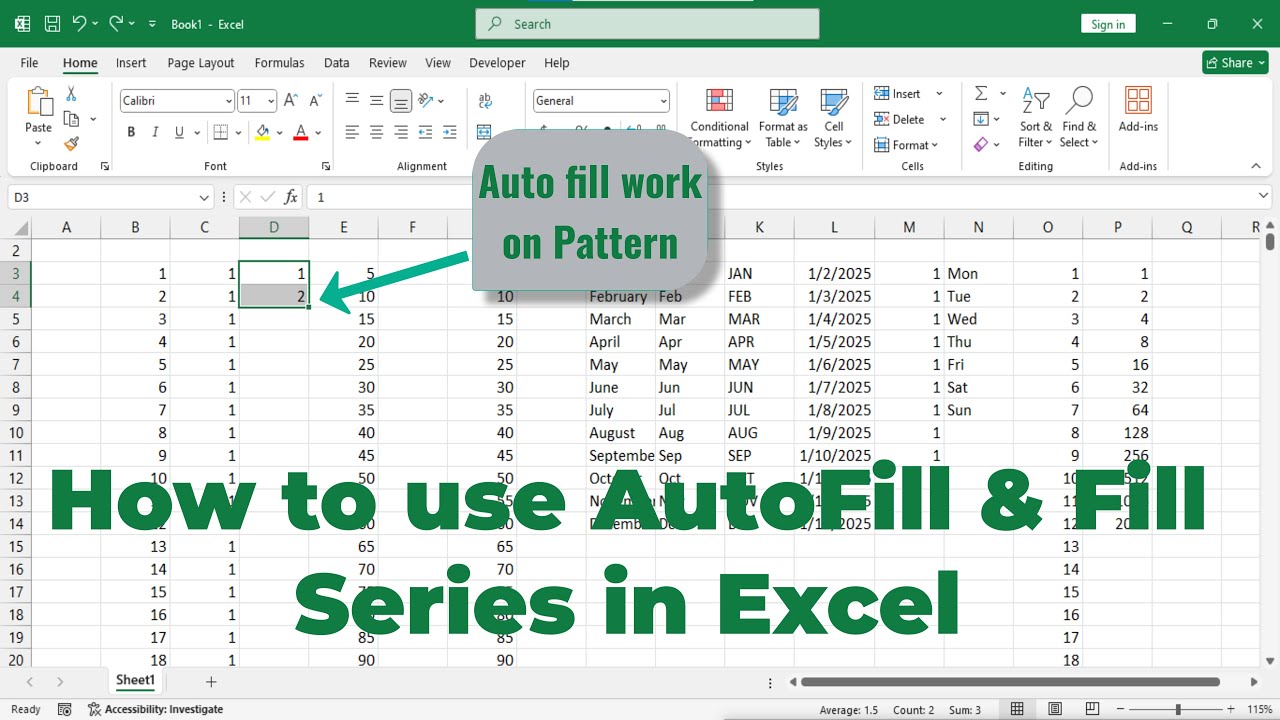Toggle Align Right
Image resolution: width=1280 pixels, height=720 pixels.
click(401, 132)
